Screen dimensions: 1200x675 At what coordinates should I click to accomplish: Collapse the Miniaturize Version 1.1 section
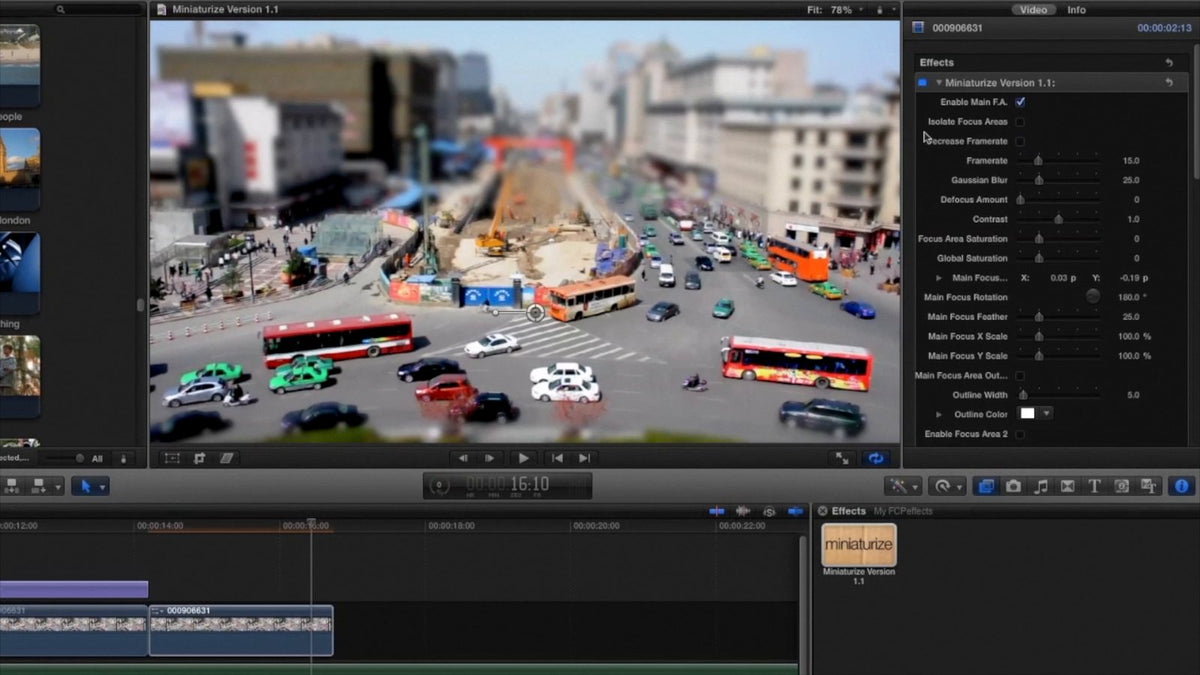click(939, 82)
